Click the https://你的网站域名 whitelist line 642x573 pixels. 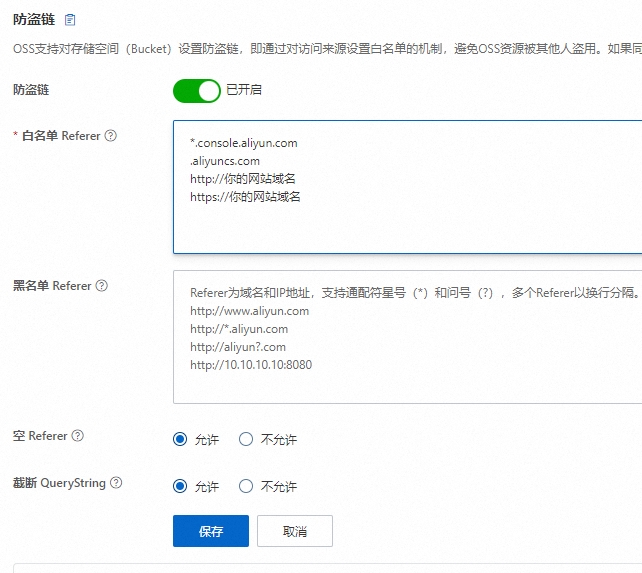[x=245, y=197]
